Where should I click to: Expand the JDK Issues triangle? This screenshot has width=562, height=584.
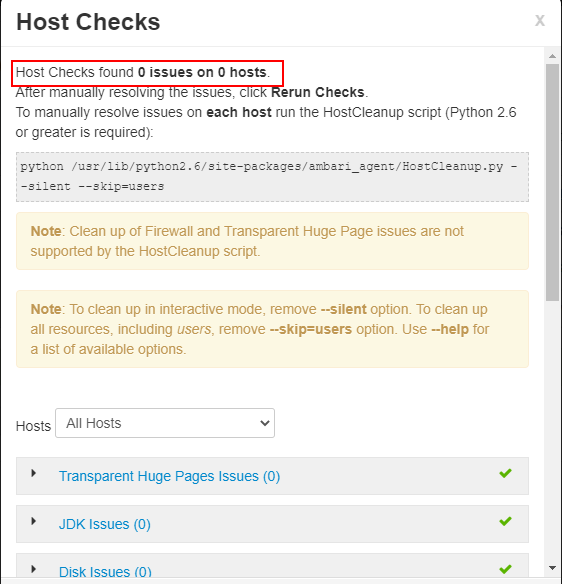pyautogui.click(x=34, y=521)
